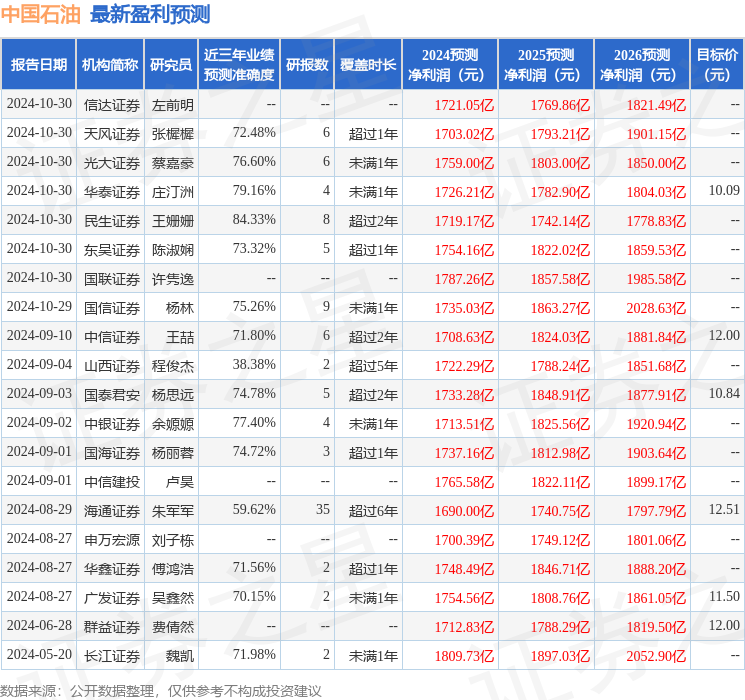Click the 国联证券 institution cell
The height and width of the screenshot is (700, 745).
coord(112,279)
